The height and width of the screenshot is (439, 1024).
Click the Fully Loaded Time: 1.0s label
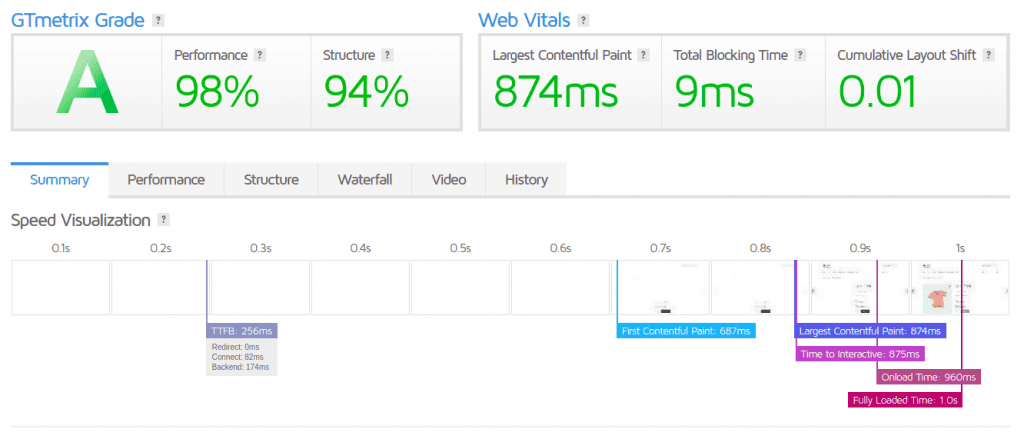pos(904,400)
